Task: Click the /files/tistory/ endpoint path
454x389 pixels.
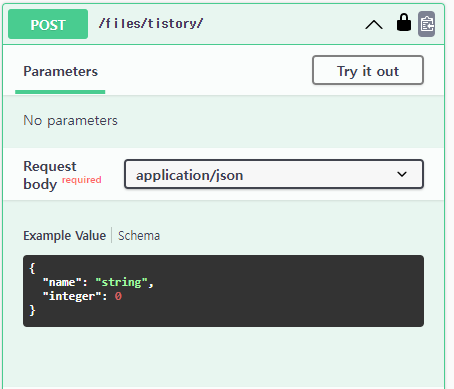Action: (x=151, y=24)
